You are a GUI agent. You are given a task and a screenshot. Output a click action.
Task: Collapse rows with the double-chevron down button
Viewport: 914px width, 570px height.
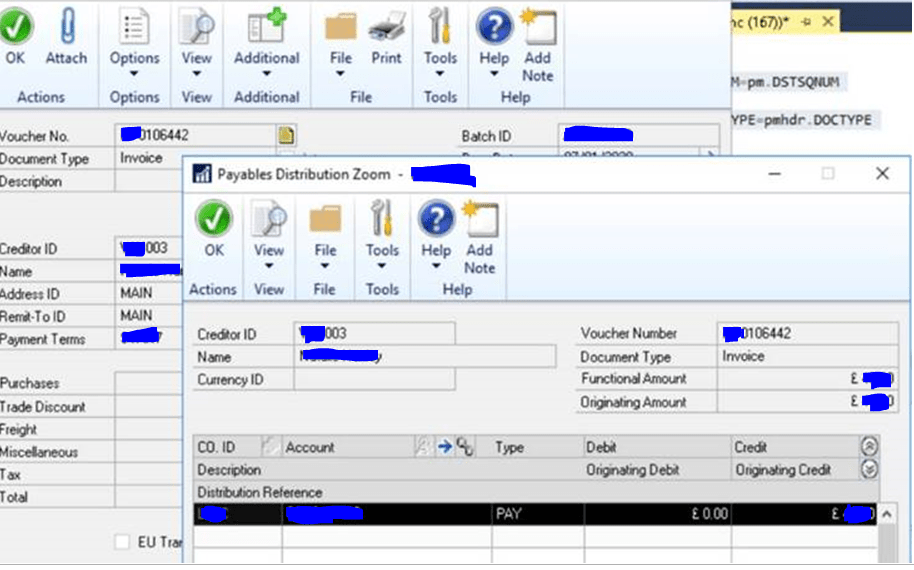pos(869,469)
